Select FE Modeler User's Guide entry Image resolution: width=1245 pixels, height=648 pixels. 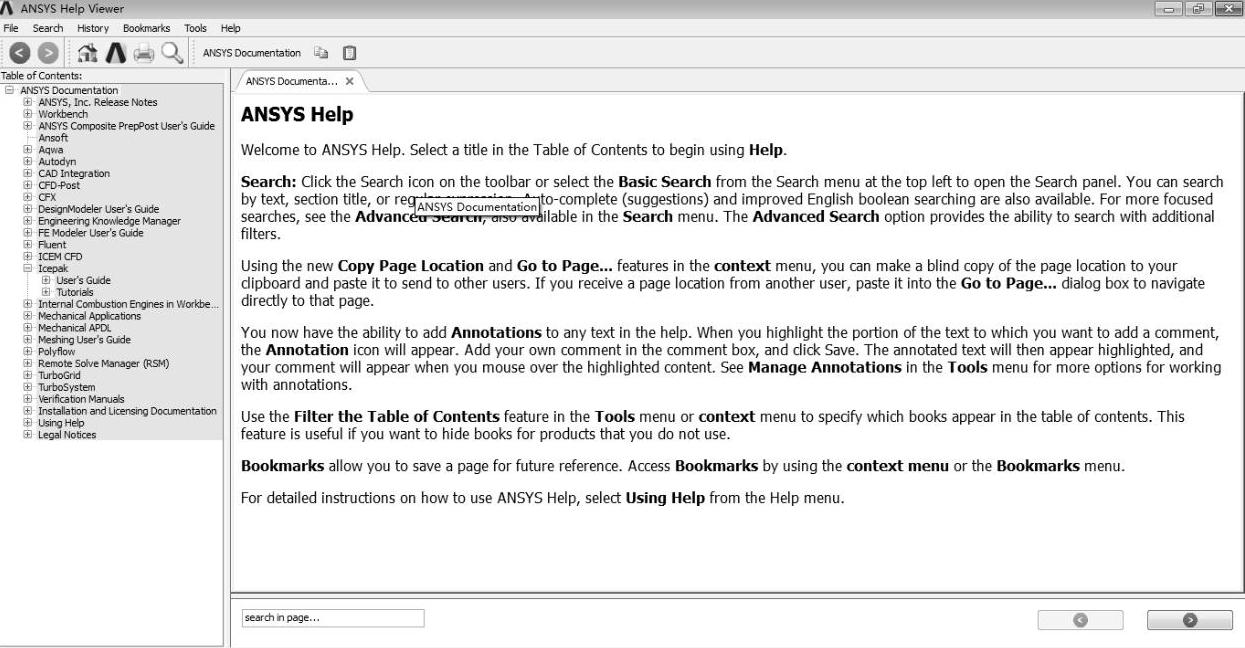tap(90, 233)
